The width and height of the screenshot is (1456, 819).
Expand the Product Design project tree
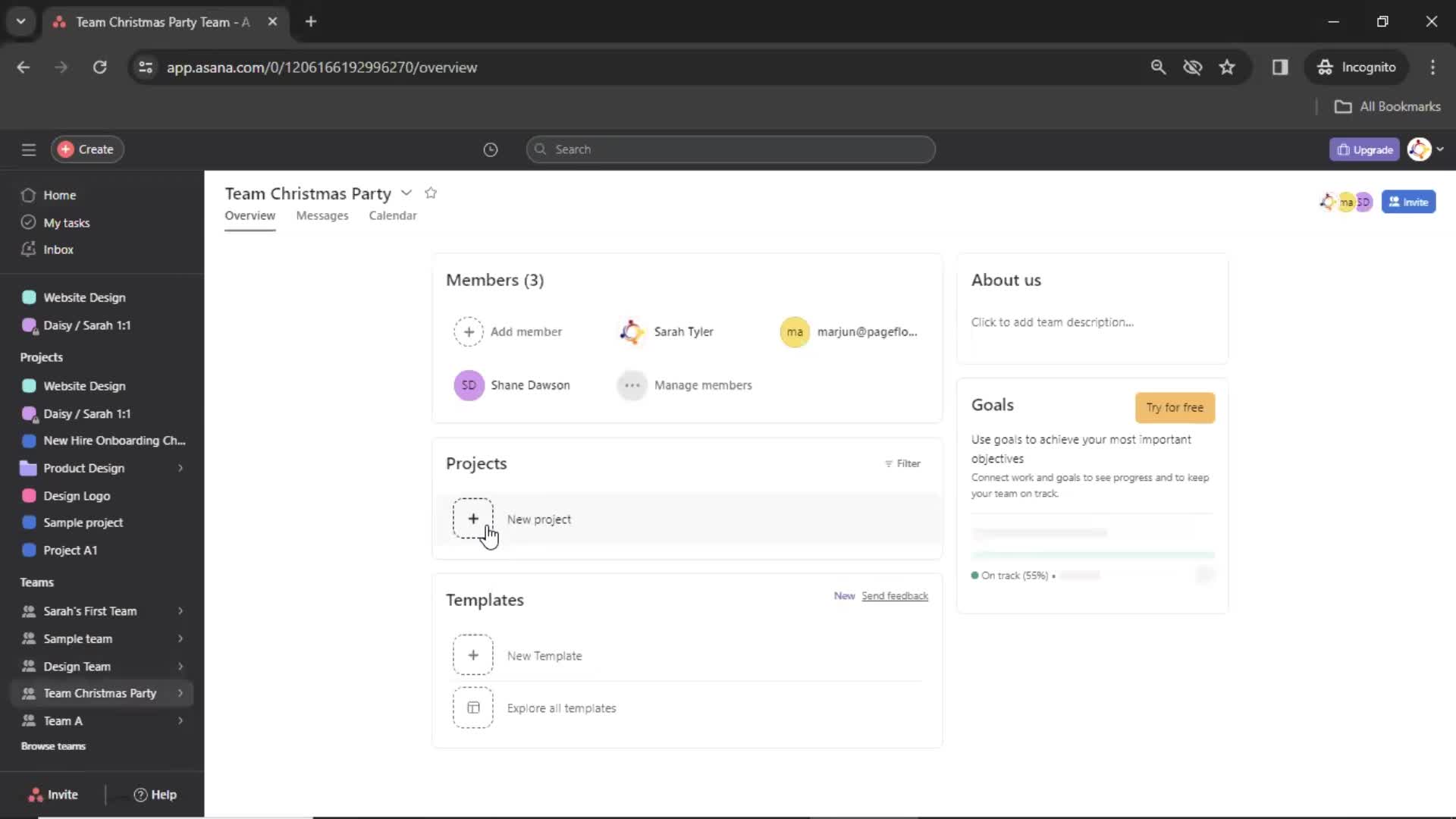[x=180, y=467]
